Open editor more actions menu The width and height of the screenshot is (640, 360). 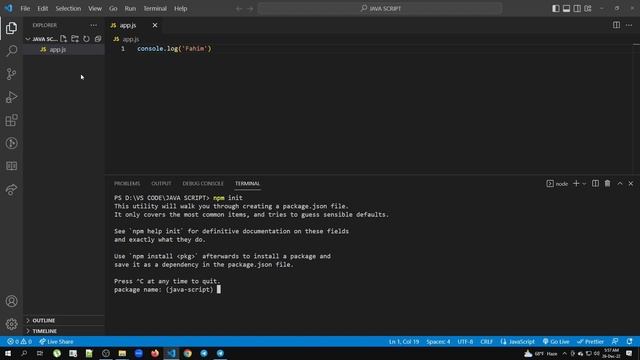[629, 25]
